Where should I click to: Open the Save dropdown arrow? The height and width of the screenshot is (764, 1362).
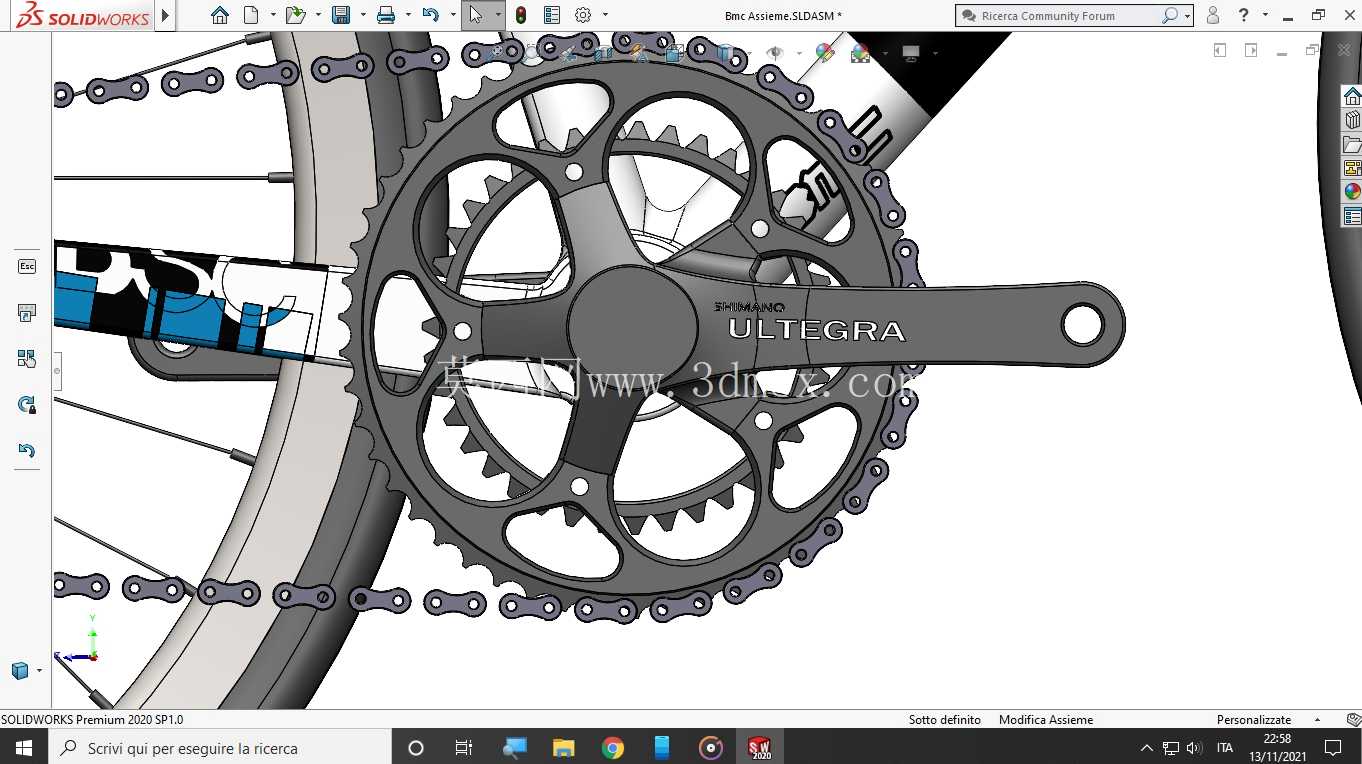(x=362, y=15)
